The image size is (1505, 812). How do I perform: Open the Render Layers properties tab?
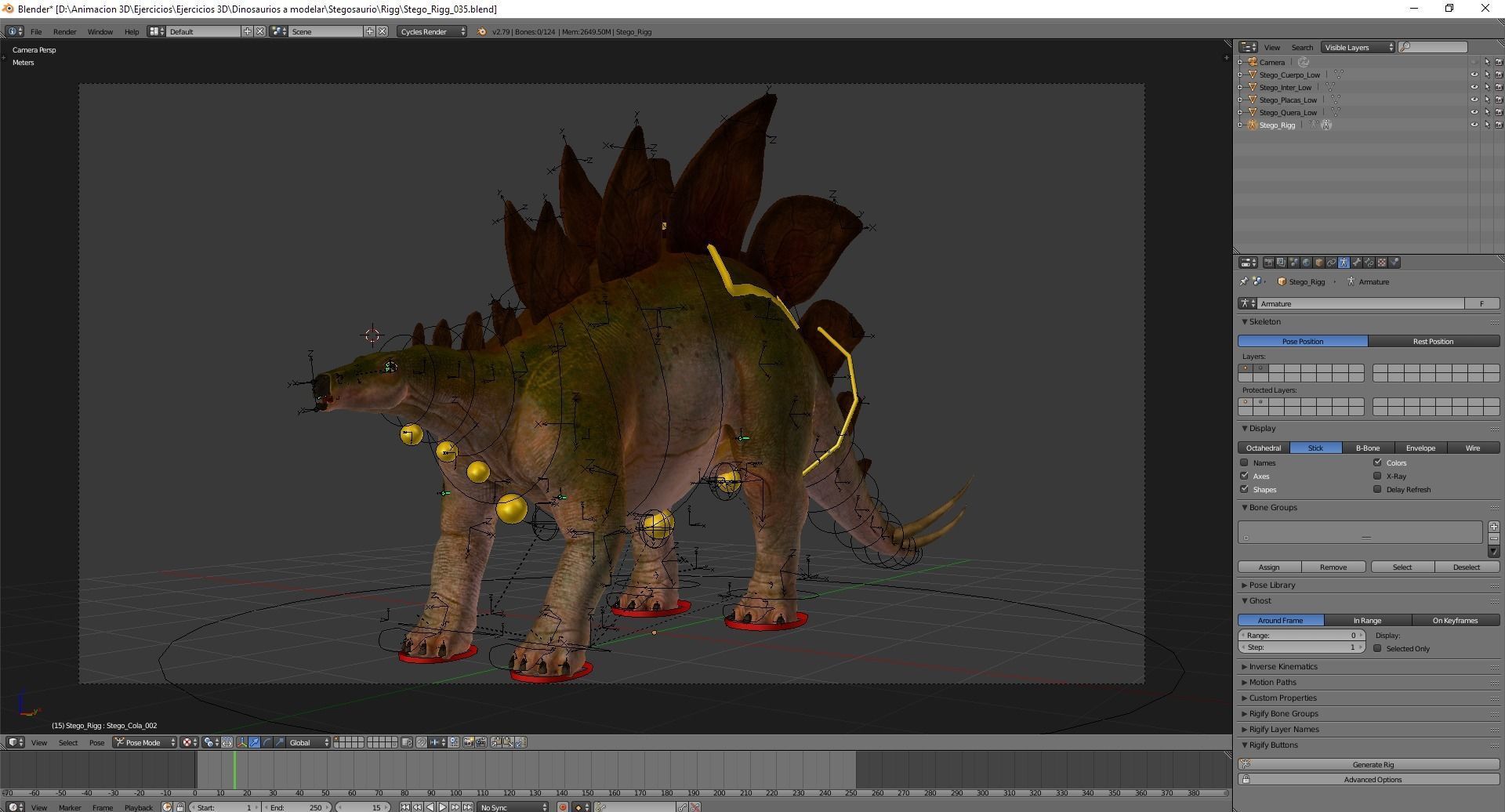pyautogui.click(x=1281, y=263)
